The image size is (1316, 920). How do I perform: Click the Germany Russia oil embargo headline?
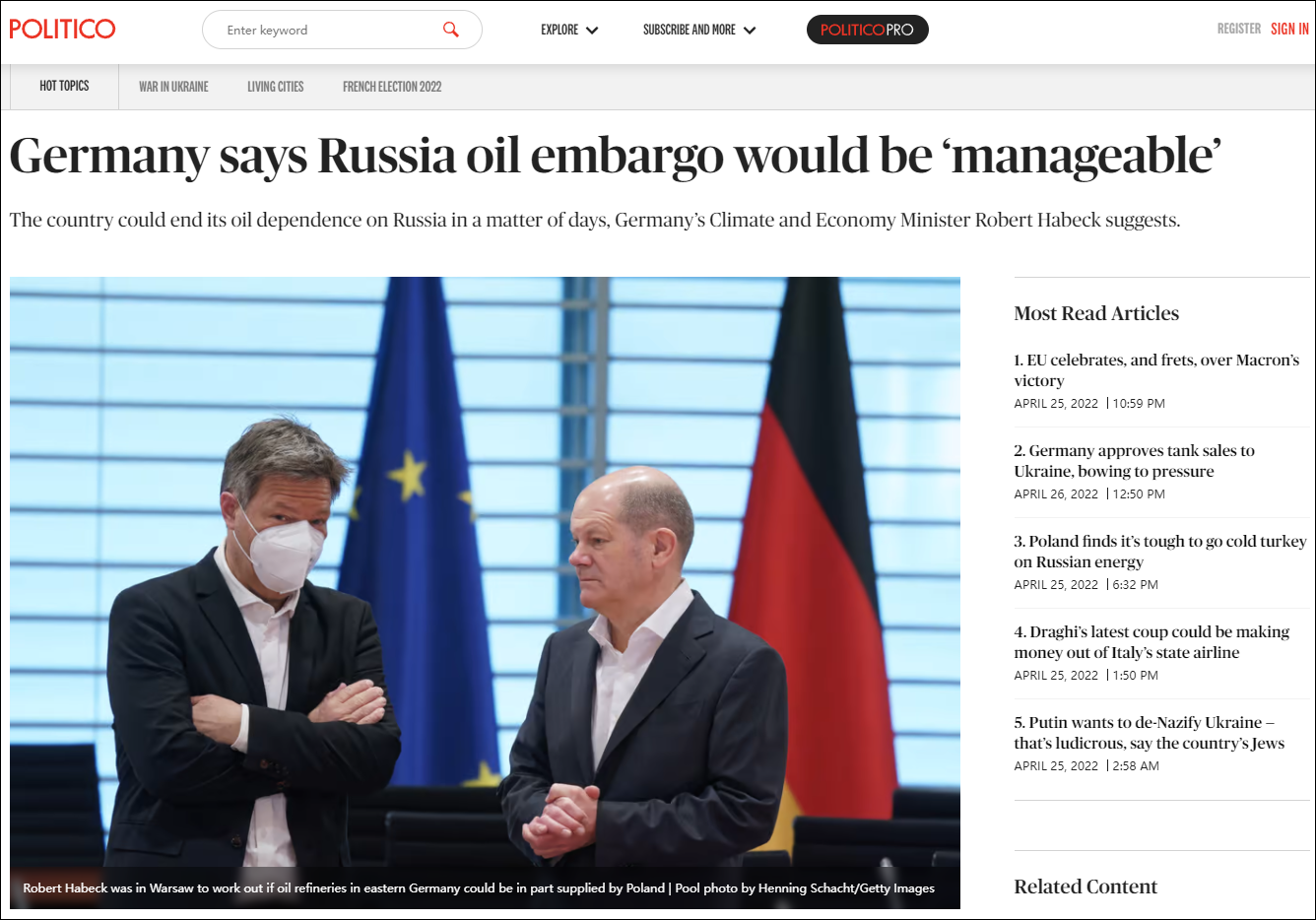616,156
